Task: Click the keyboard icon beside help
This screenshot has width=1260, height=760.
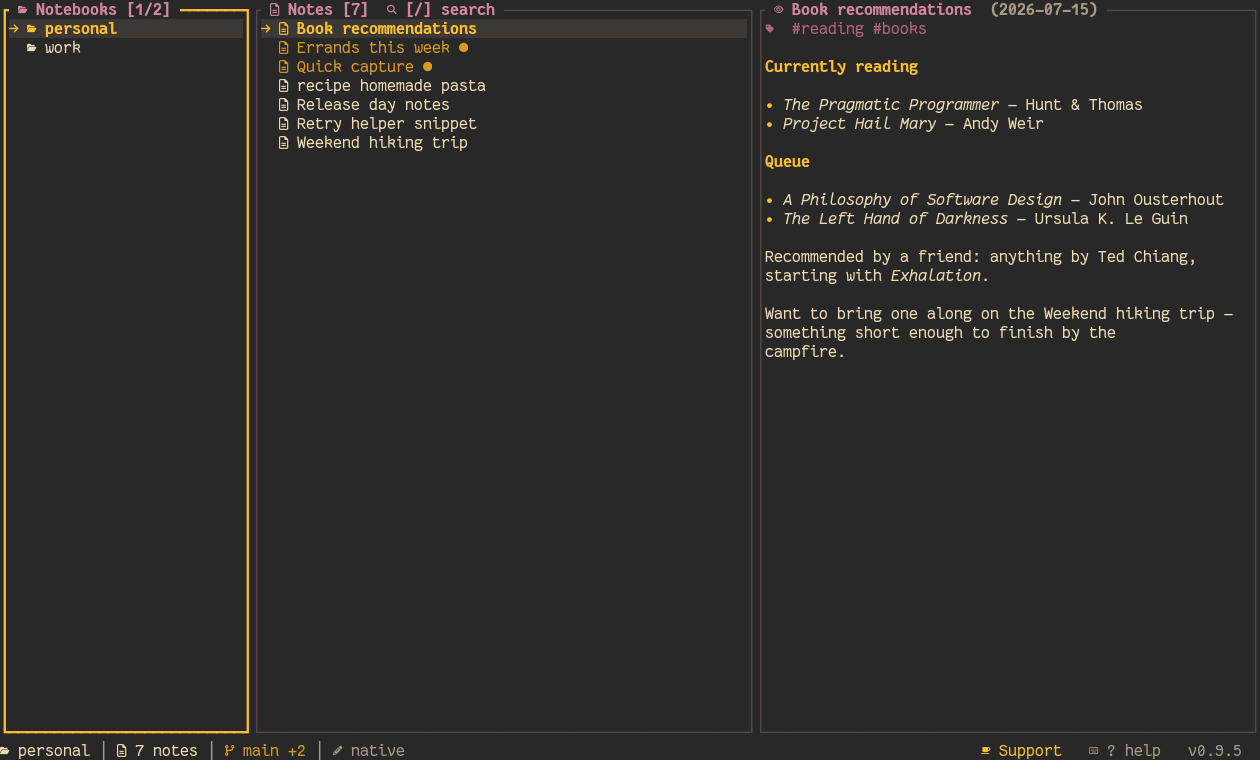Action: click(x=1094, y=751)
